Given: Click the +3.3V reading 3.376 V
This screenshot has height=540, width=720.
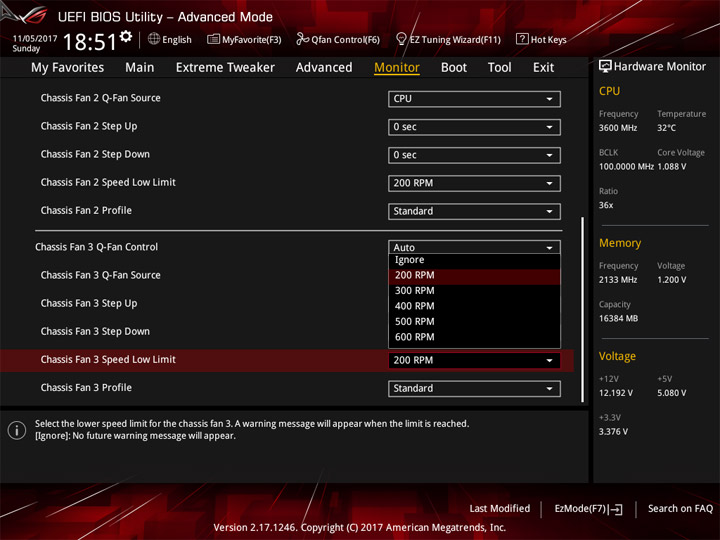Looking at the screenshot, I should click(613, 432).
